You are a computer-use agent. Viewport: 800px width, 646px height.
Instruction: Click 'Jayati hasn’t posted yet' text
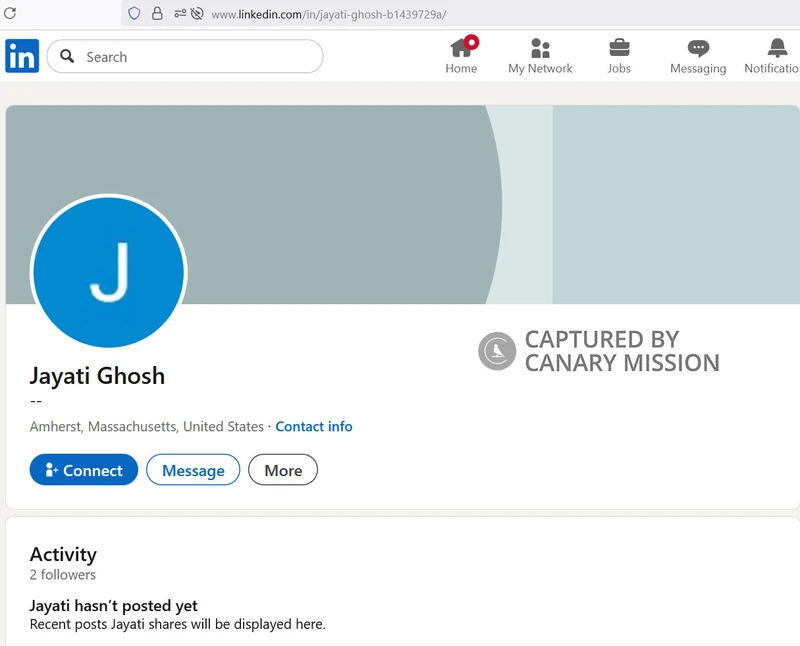[113, 606]
